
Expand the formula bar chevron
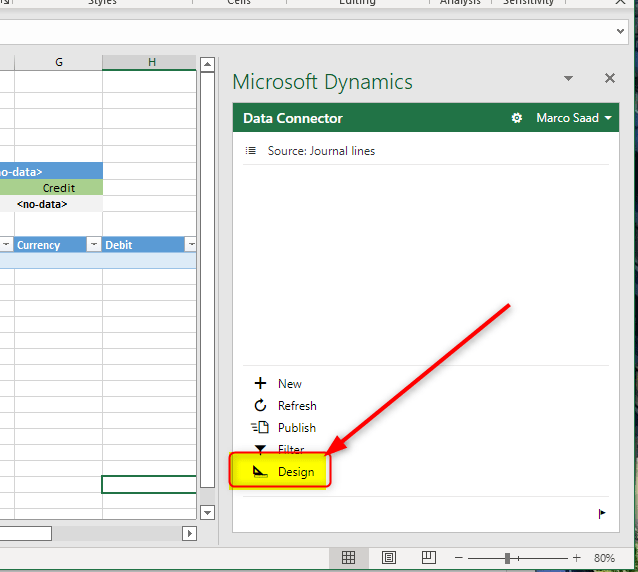click(x=619, y=32)
